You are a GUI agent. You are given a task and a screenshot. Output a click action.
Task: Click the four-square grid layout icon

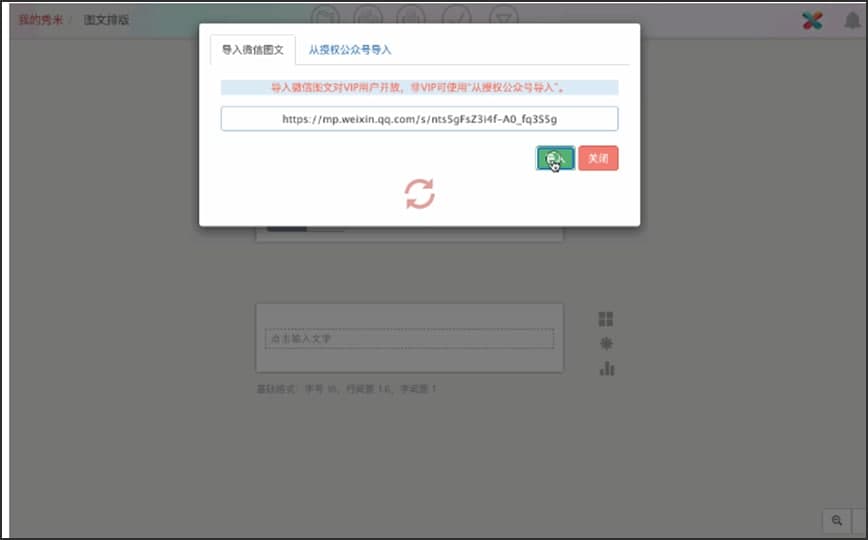coord(606,319)
